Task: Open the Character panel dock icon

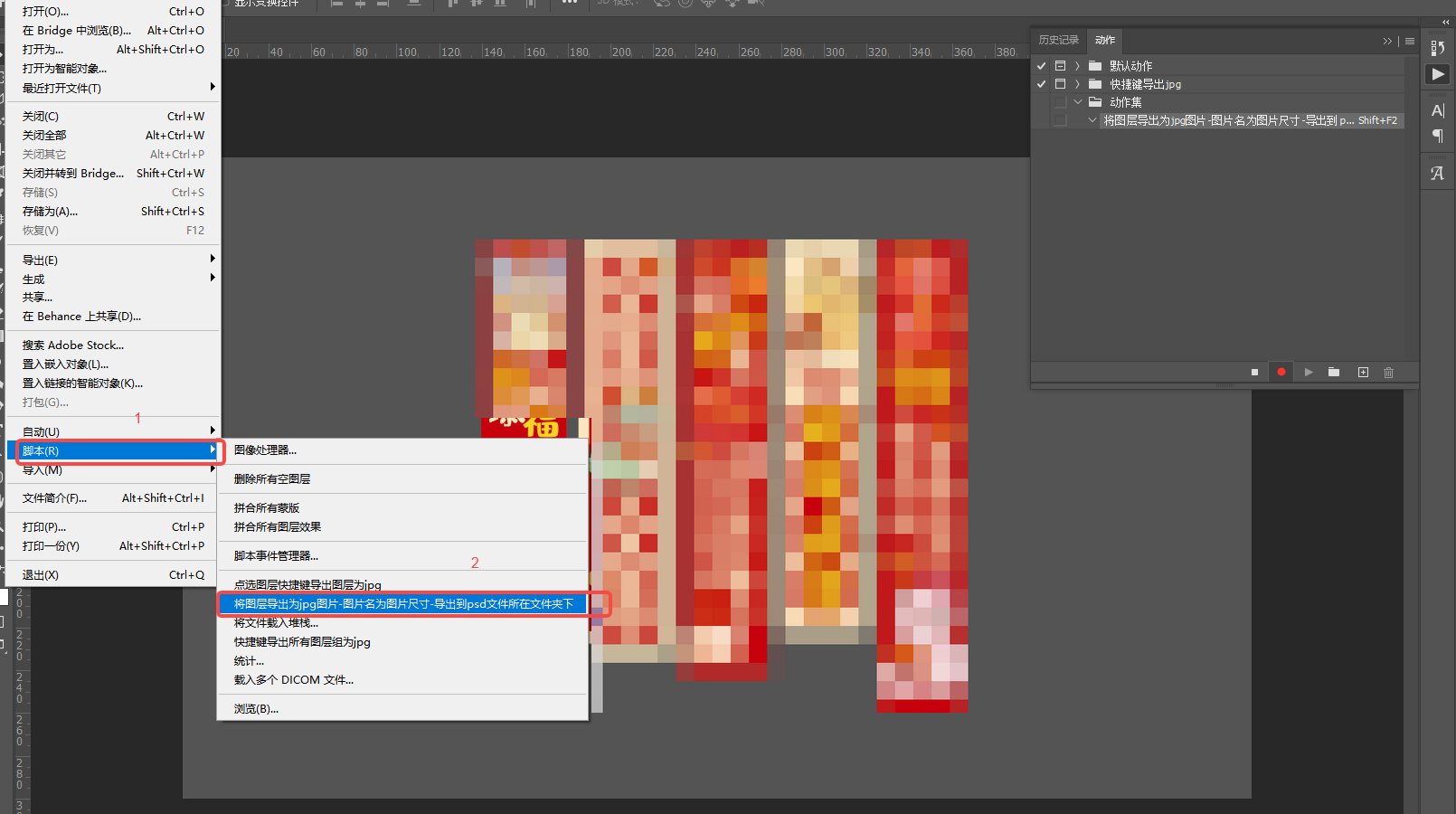Action: (1438, 110)
